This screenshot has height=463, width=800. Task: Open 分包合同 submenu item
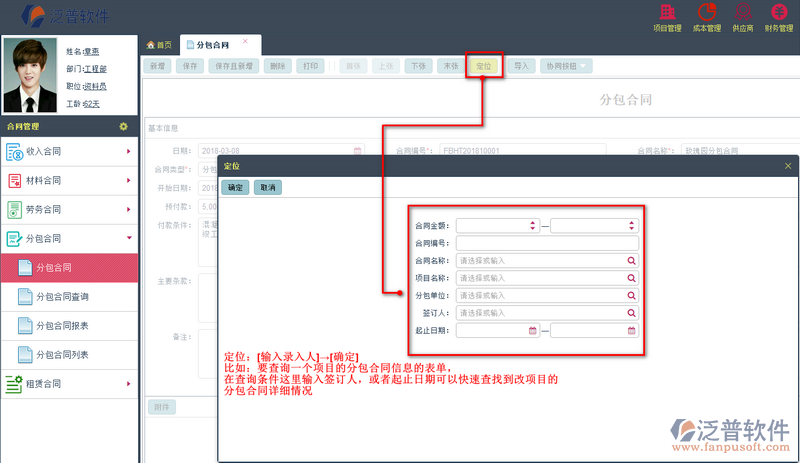tap(69, 267)
